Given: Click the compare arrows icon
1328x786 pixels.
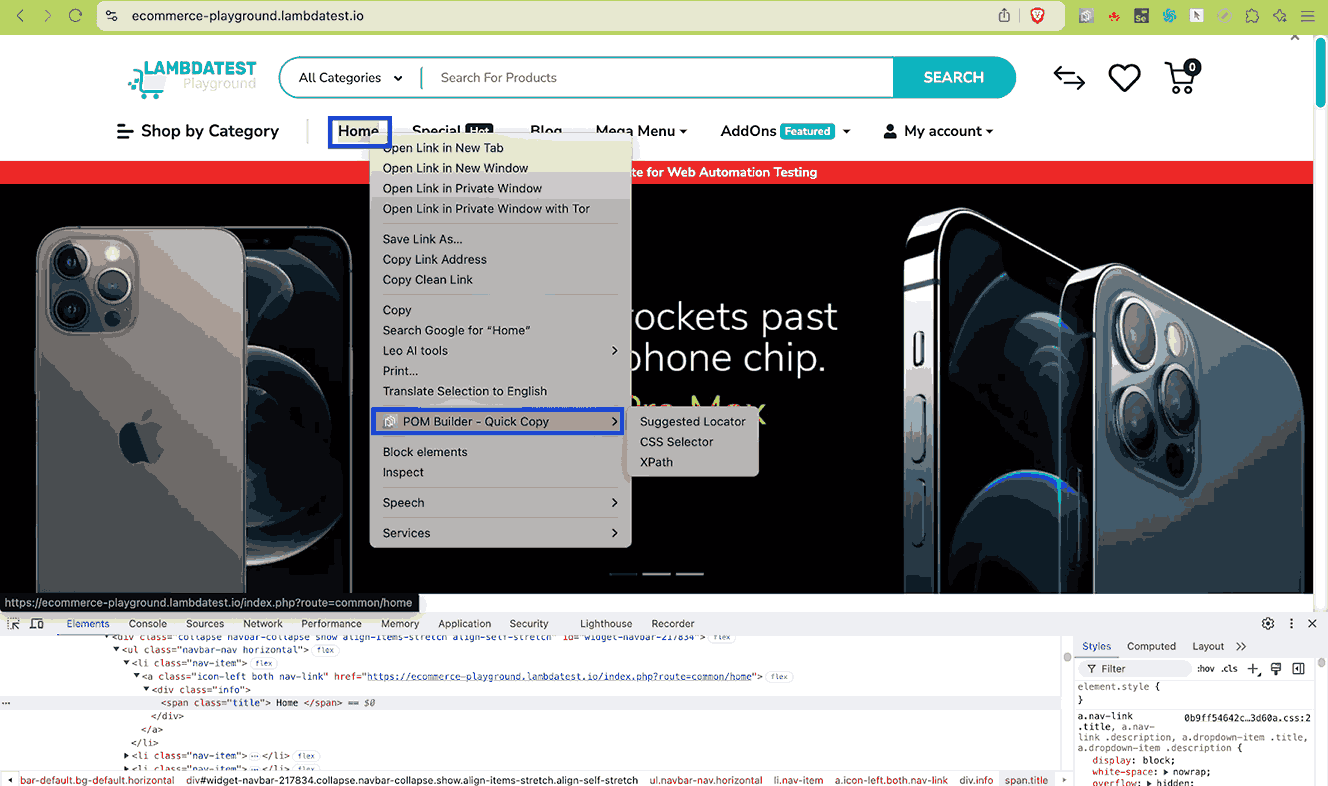Looking at the screenshot, I should (1068, 77).
